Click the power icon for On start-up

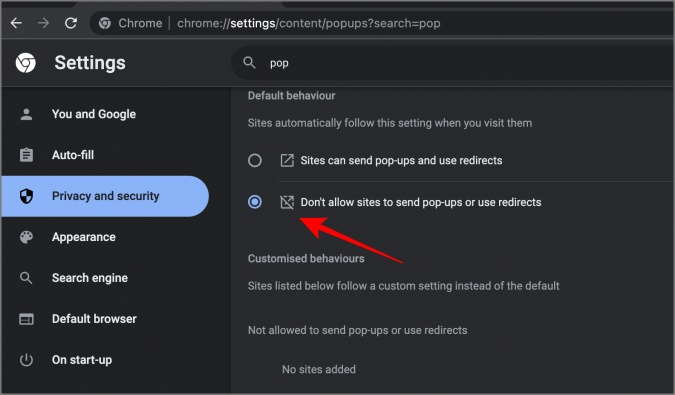[x=26, y=360]
